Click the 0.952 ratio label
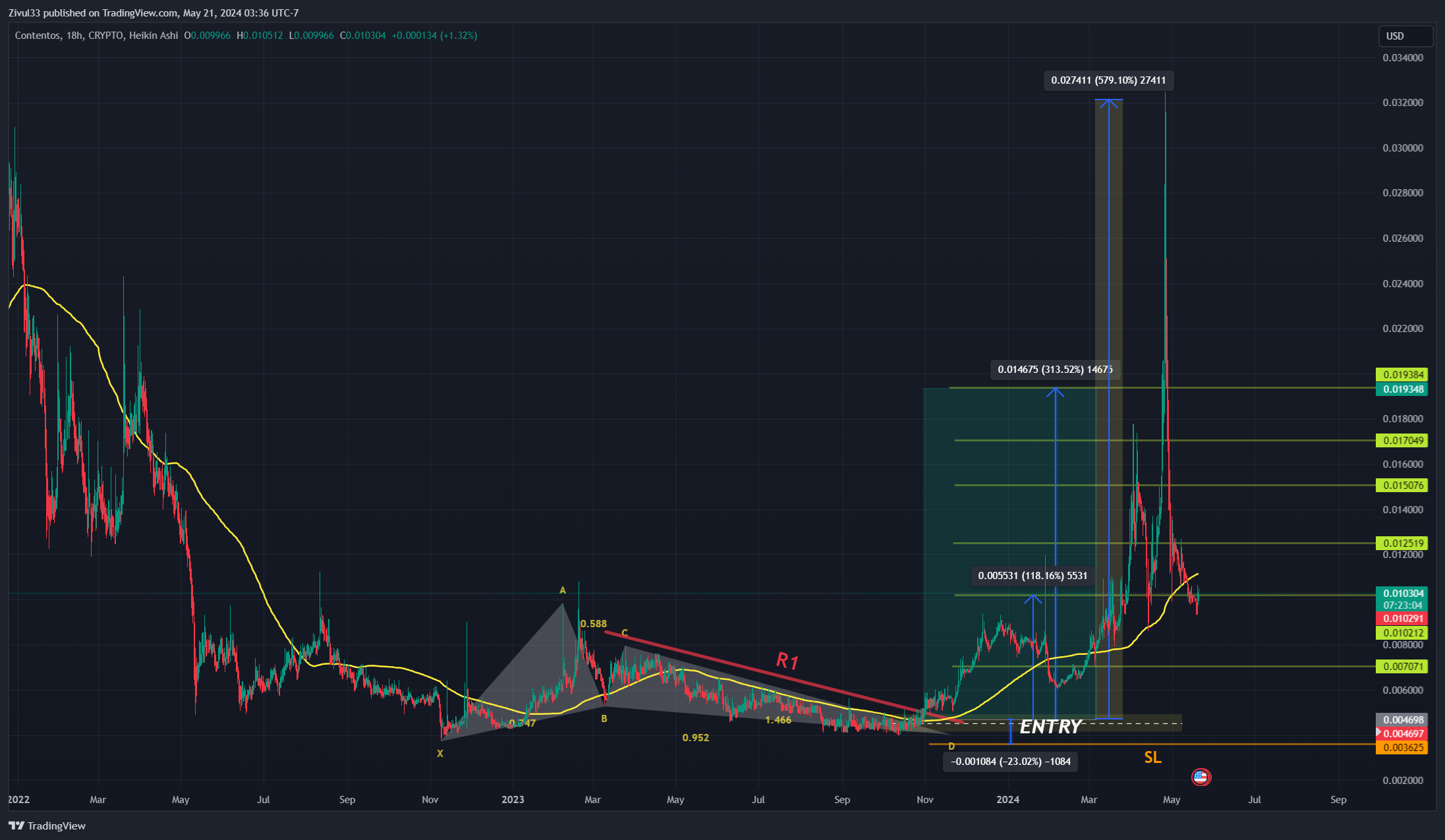The width and height of the screenshot is (1445, 840). [x=696, y=738]
